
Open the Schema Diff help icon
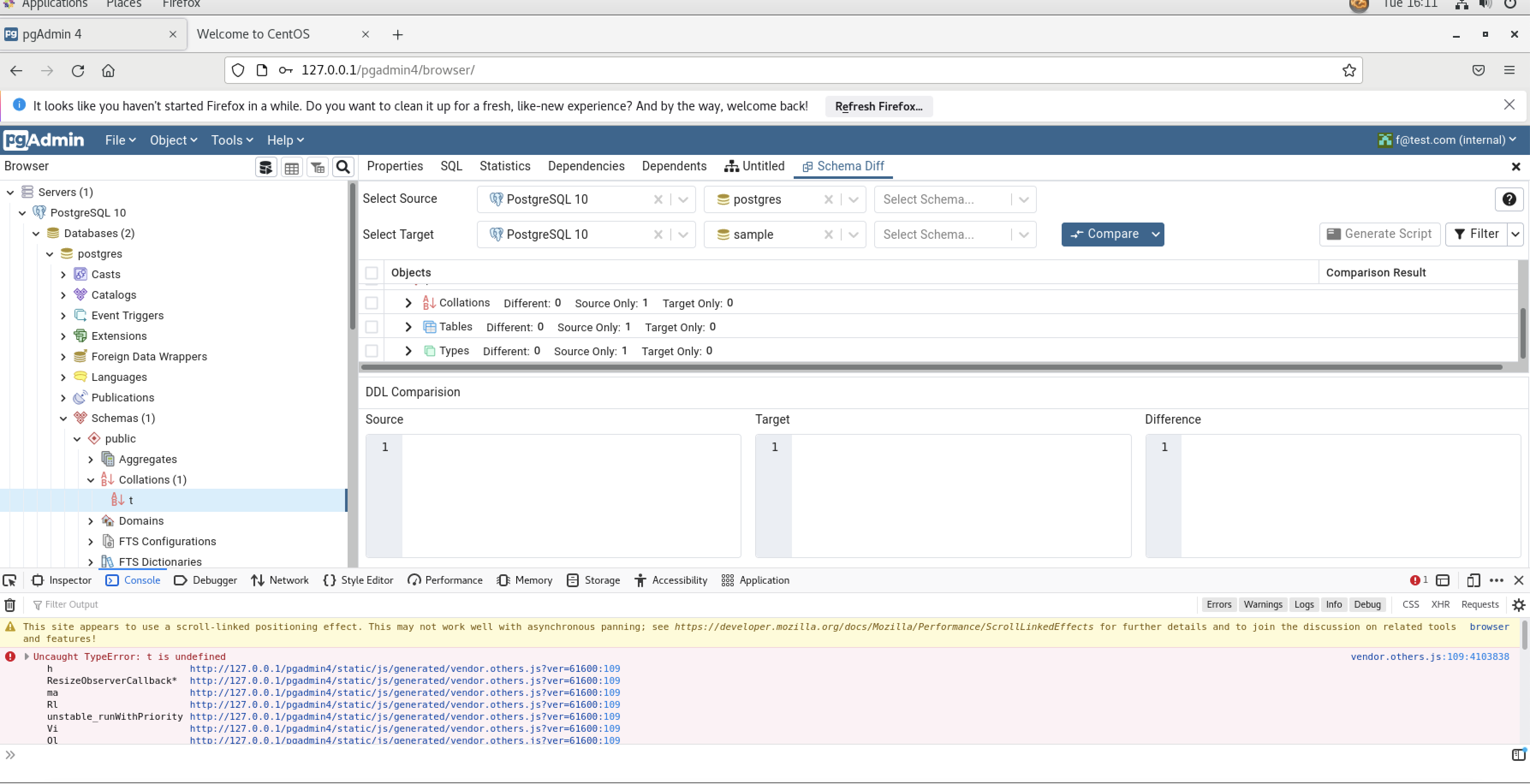click(1508, 199)
